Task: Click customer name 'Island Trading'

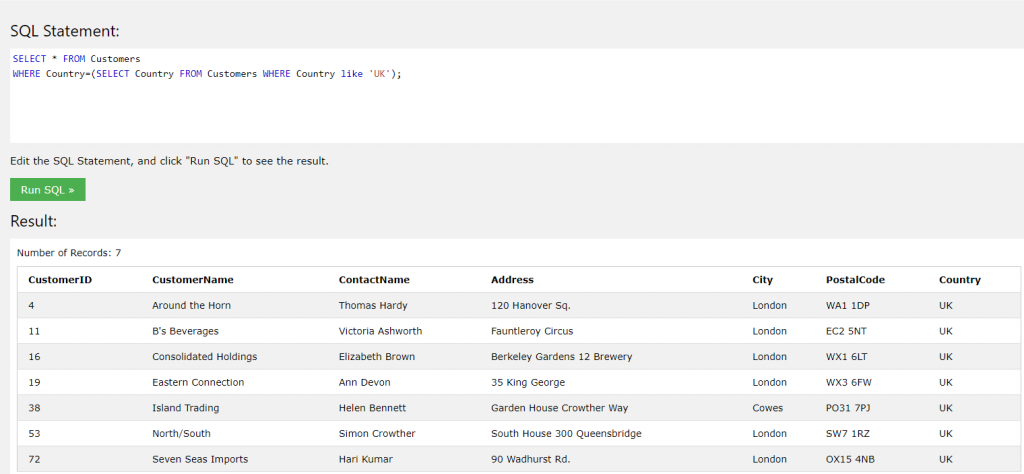Action: point(185,407)
